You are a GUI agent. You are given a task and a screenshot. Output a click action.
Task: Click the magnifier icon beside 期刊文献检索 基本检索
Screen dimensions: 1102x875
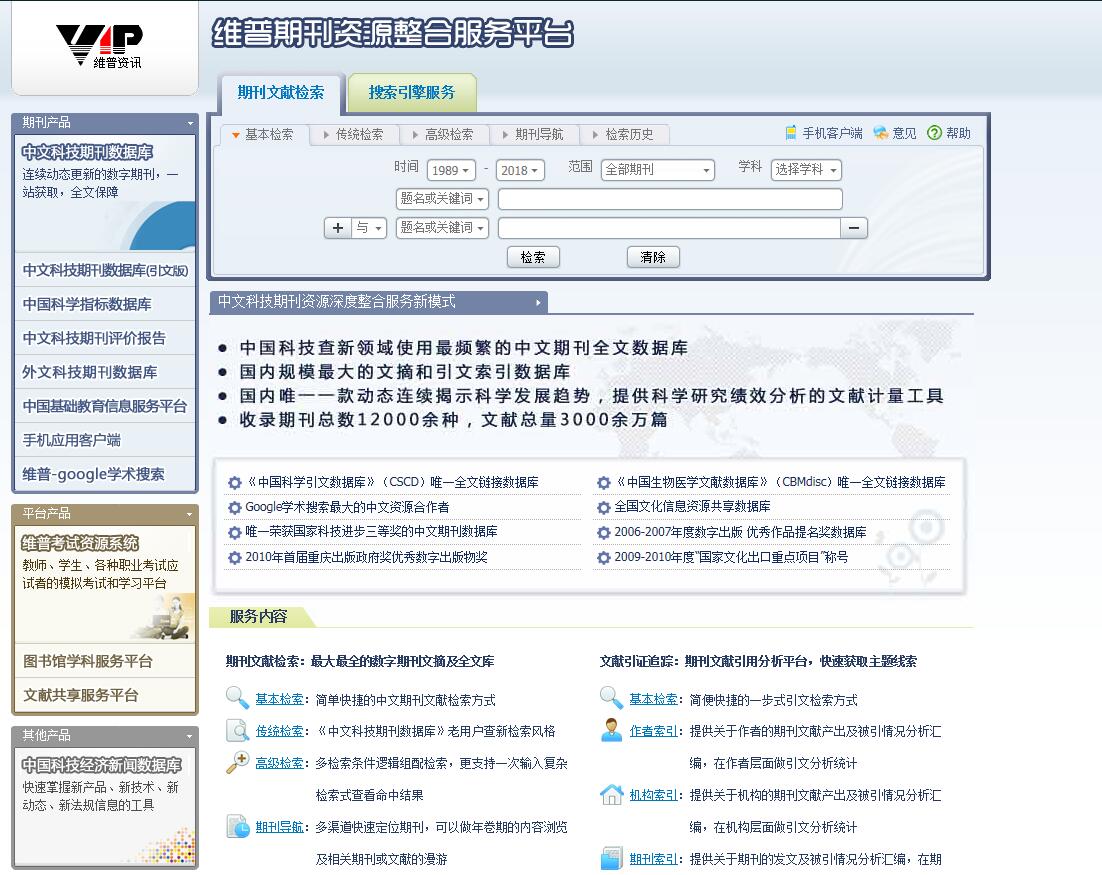[x=237, y=698]
